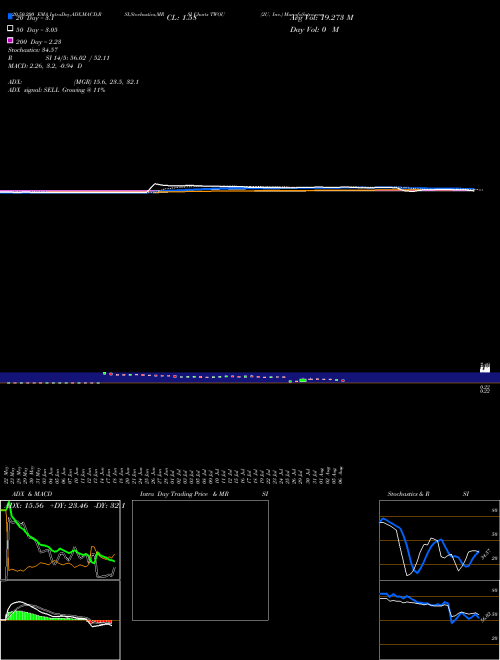
Task: Click the 'ADX signal: SELL Growing @ 11%' text
Action: pos(56,90)
